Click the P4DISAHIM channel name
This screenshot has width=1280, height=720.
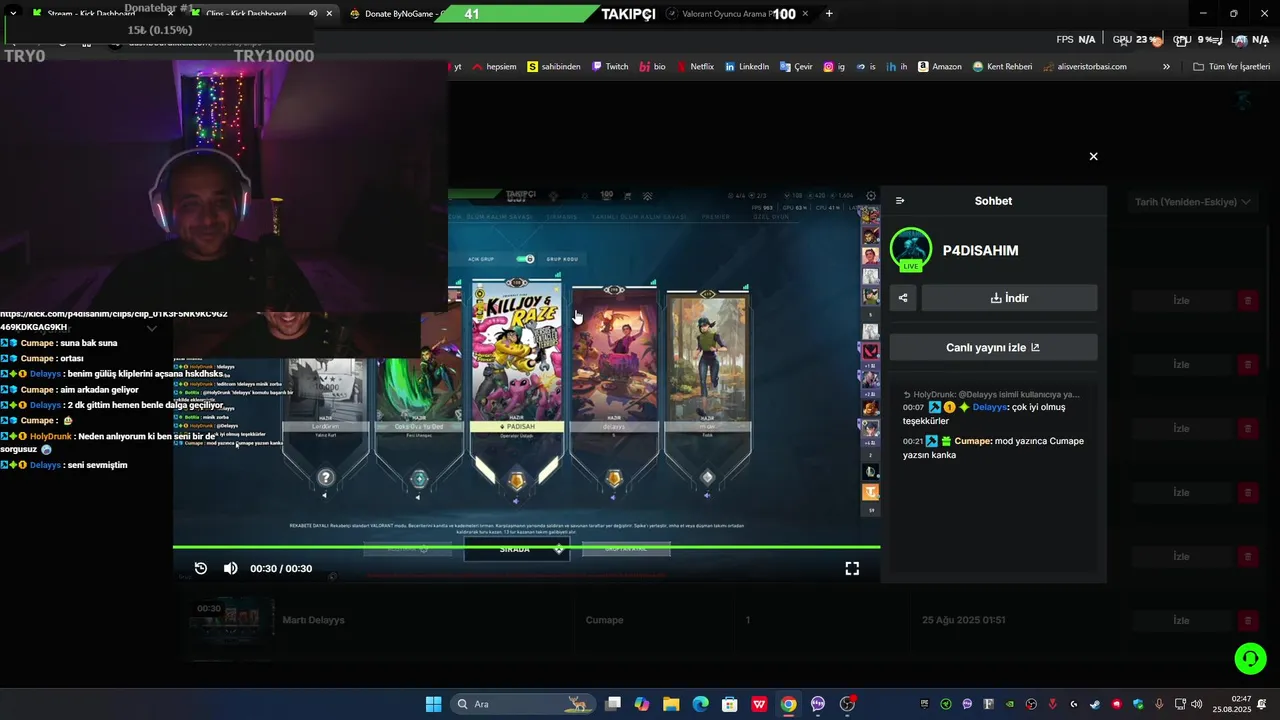click(x=980, y=251)
